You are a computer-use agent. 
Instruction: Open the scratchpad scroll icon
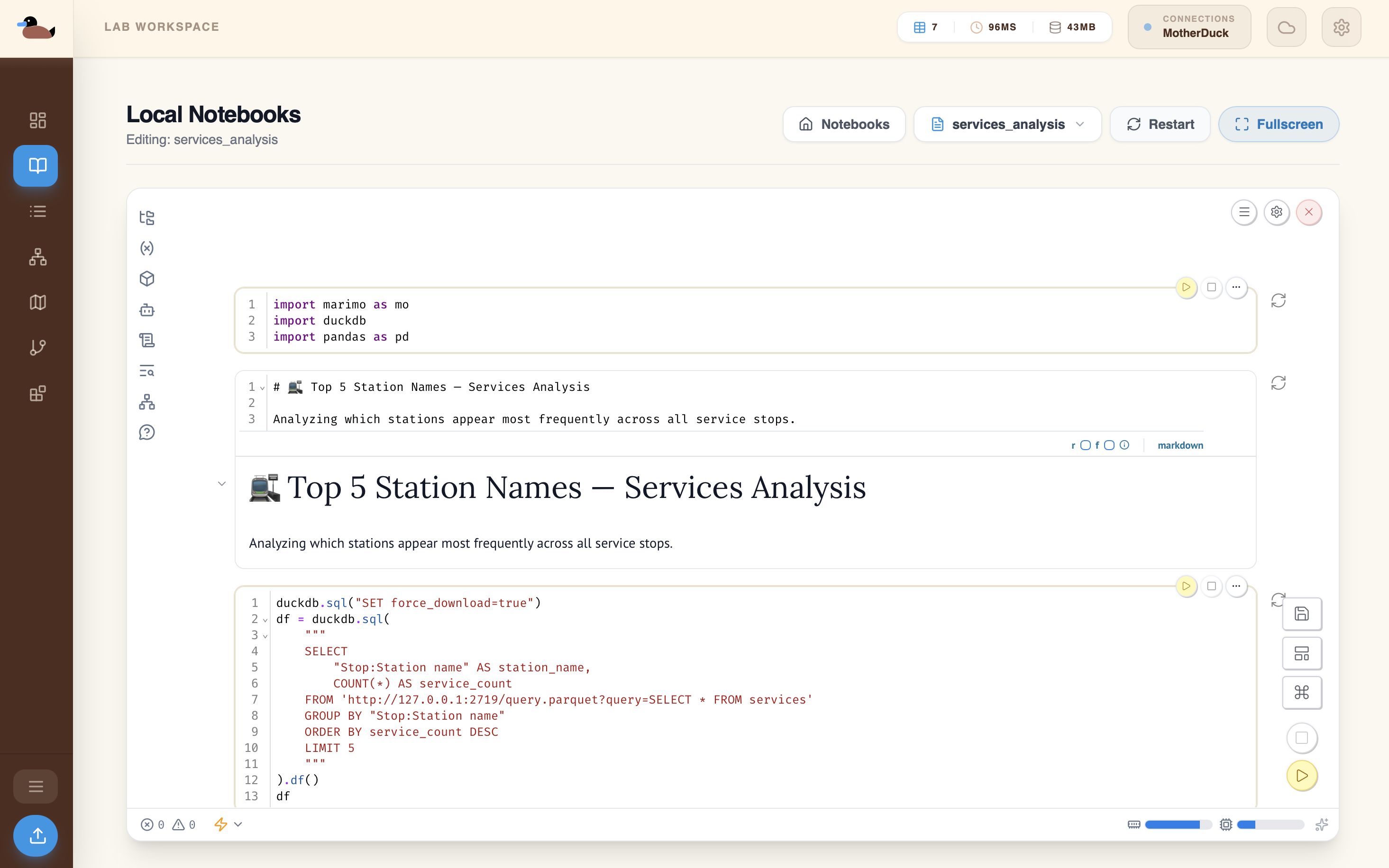pos(146,341)
